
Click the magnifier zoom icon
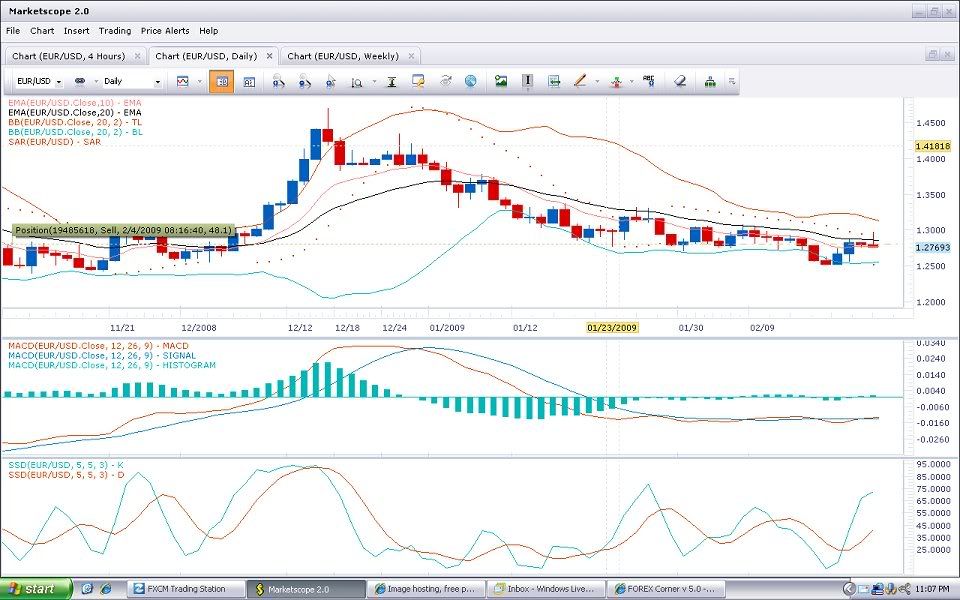click(356, 81)
